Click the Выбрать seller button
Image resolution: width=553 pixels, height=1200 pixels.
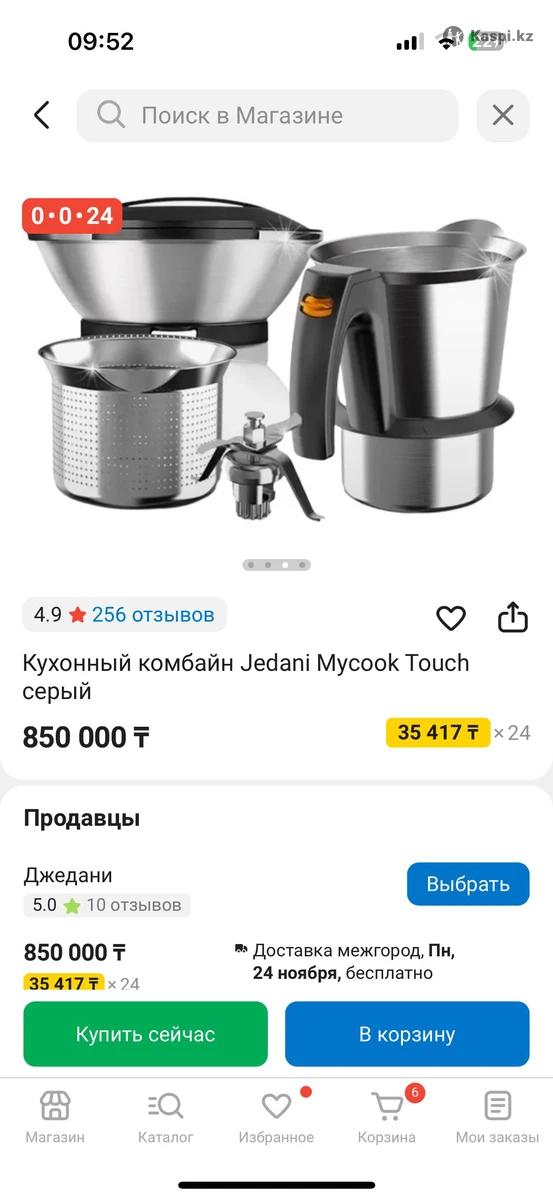click(x=468, y=884)
